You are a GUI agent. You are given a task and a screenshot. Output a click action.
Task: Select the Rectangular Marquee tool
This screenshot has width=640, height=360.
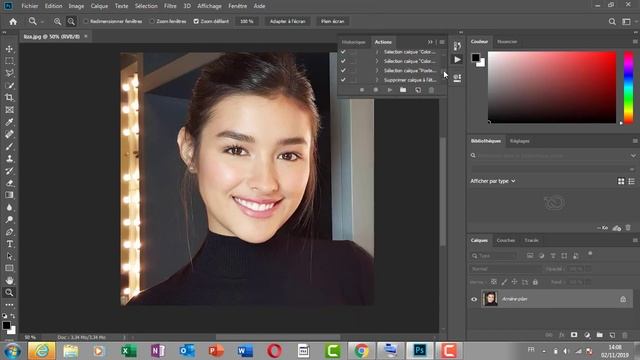pyautogui.click(x=9, y=61)
